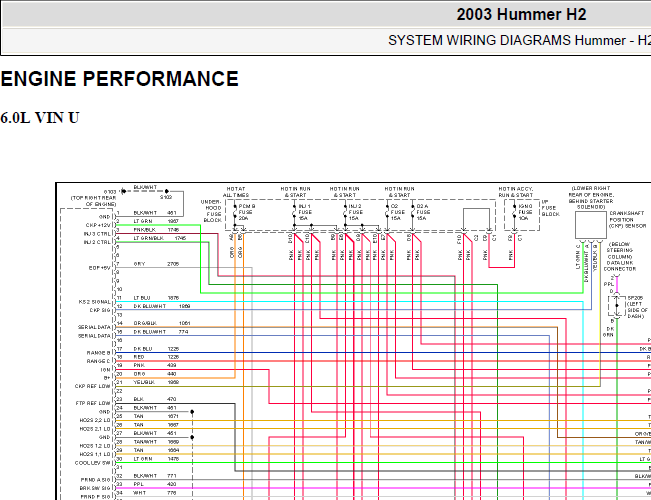Click the 'FTP REF LOW' pin label

[93, 403]
